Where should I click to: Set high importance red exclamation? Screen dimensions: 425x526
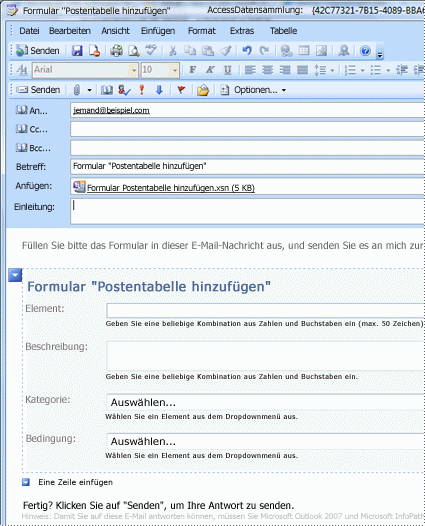[142, 90]
